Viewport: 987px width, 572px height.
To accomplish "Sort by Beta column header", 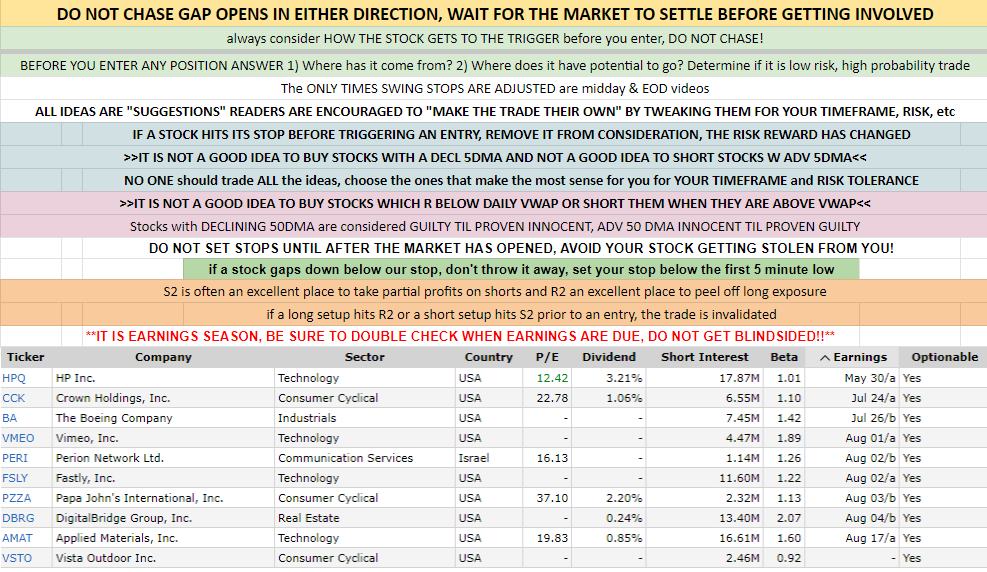I will click(x=784, y=357).
